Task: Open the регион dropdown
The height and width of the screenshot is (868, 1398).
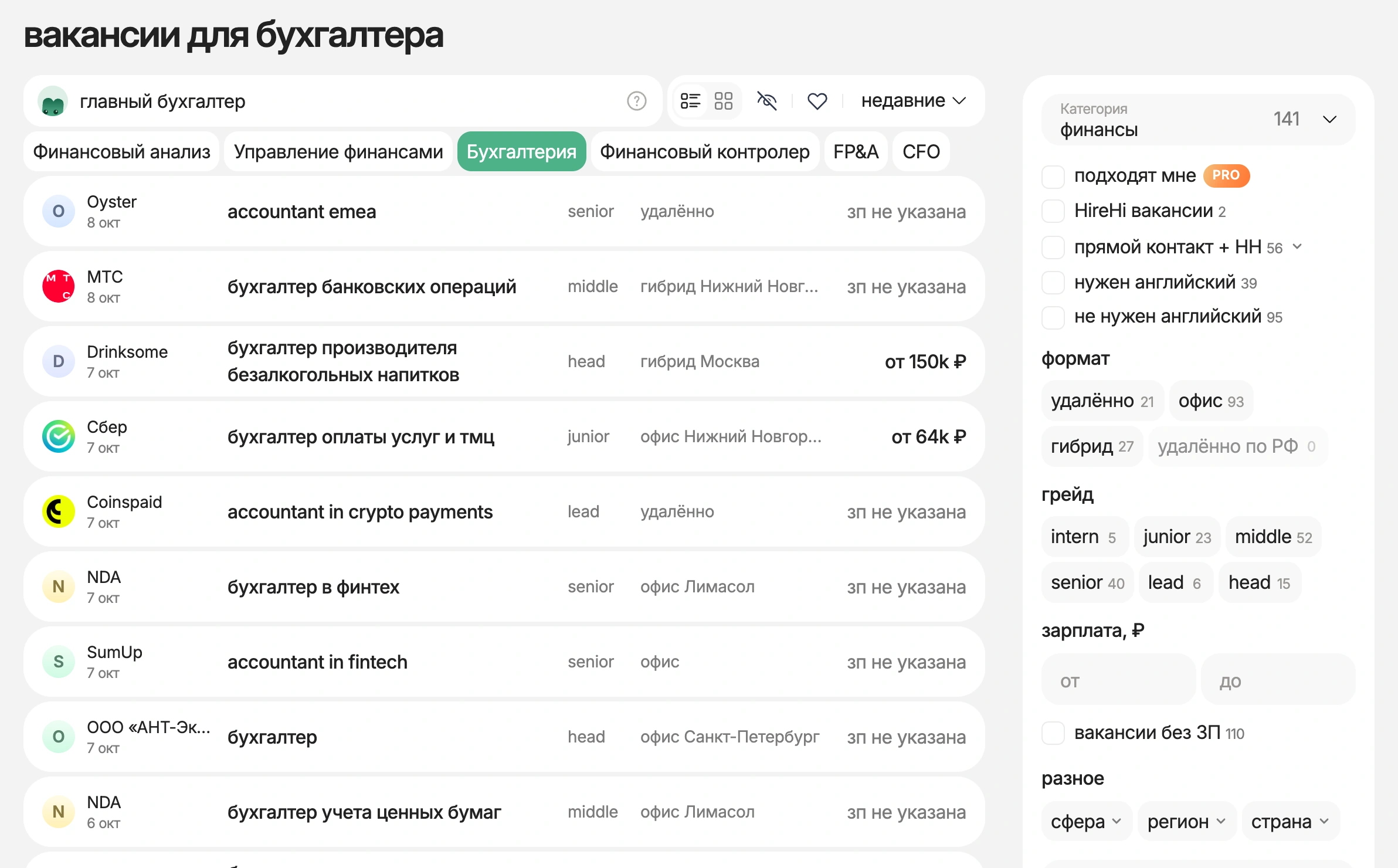Action: pos(1187,821)
